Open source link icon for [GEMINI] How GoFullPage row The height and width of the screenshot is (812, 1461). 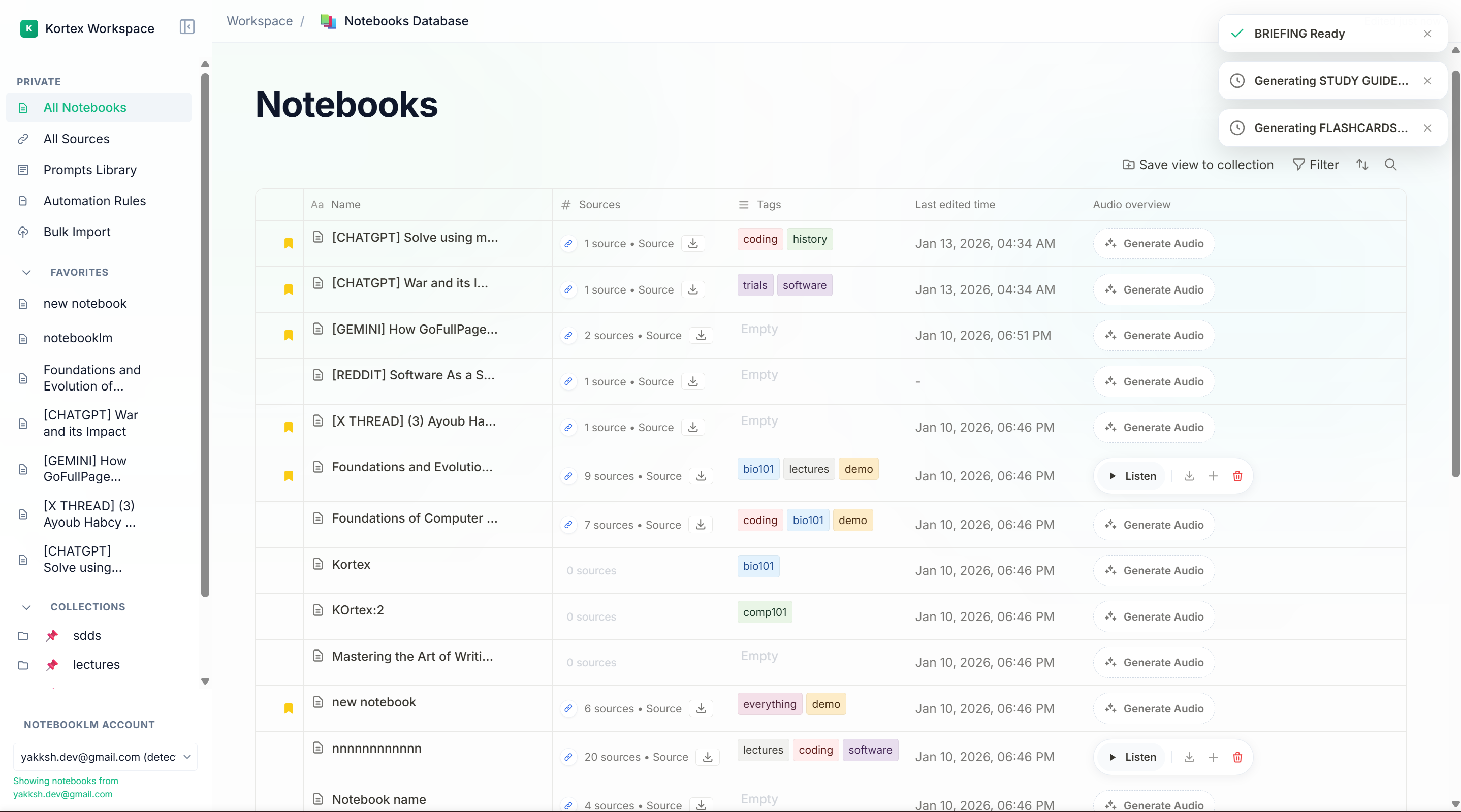click(x=568, y=335)
